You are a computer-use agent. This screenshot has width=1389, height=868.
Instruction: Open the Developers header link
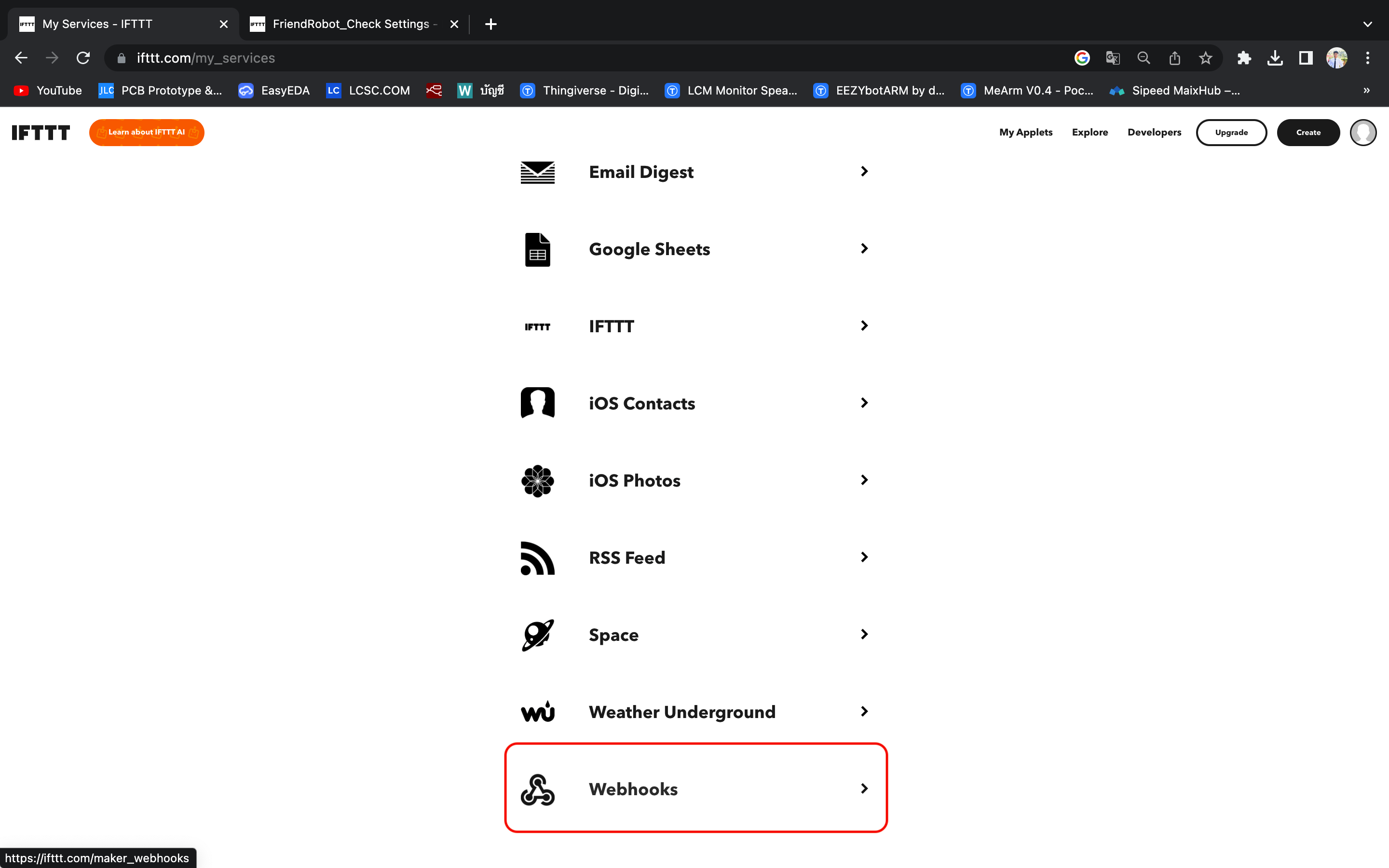point(1154,133)
